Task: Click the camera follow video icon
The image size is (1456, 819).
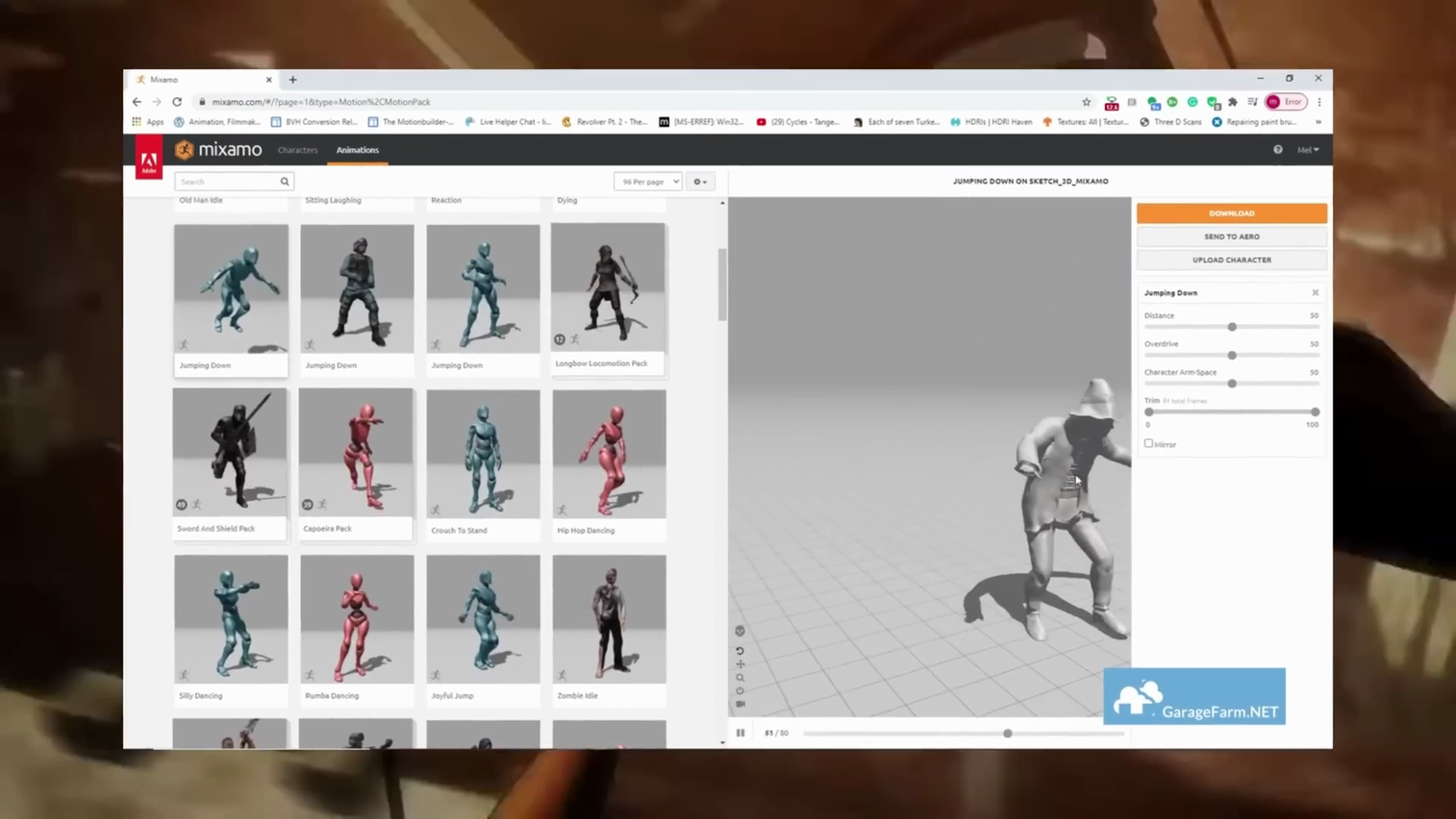Action: pos(740,704)
